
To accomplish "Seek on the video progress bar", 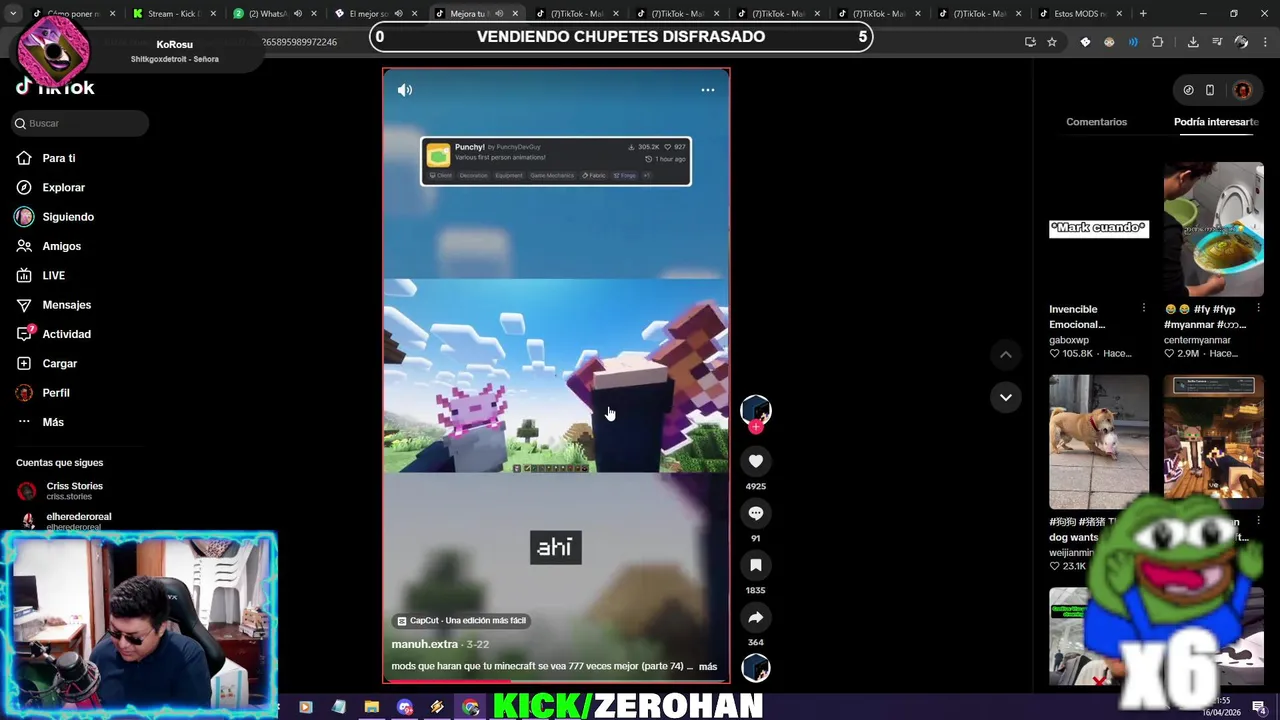I will pyautogui.click(x=556, y=681).
